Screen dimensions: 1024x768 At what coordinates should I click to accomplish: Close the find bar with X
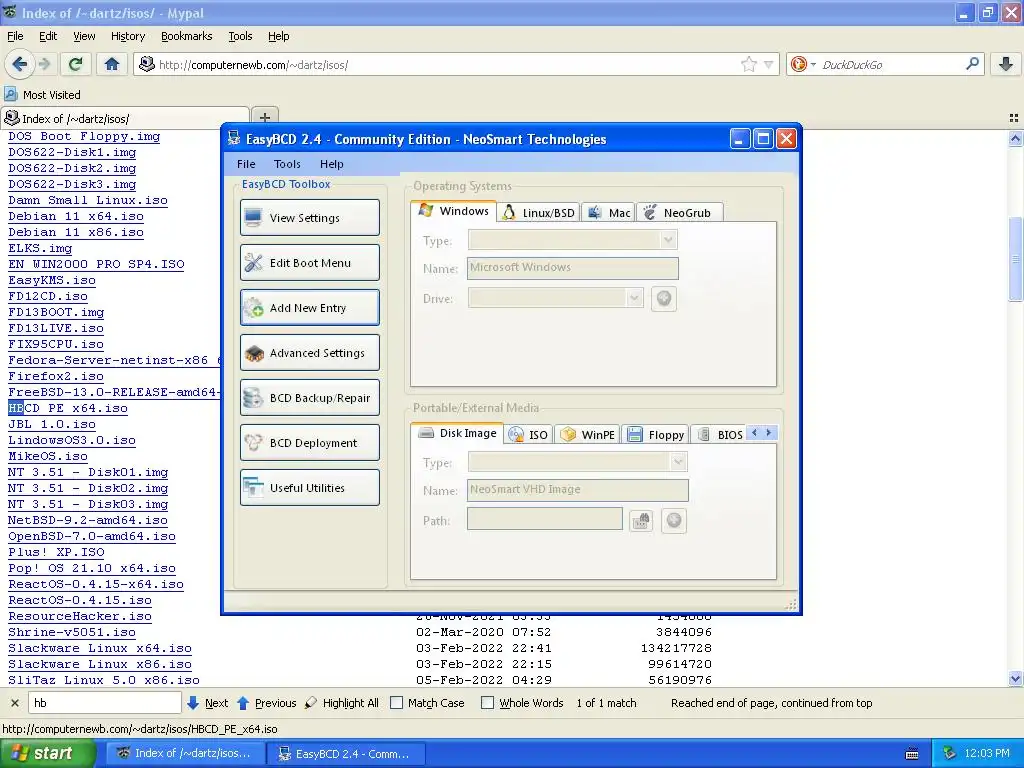[14, 703]
